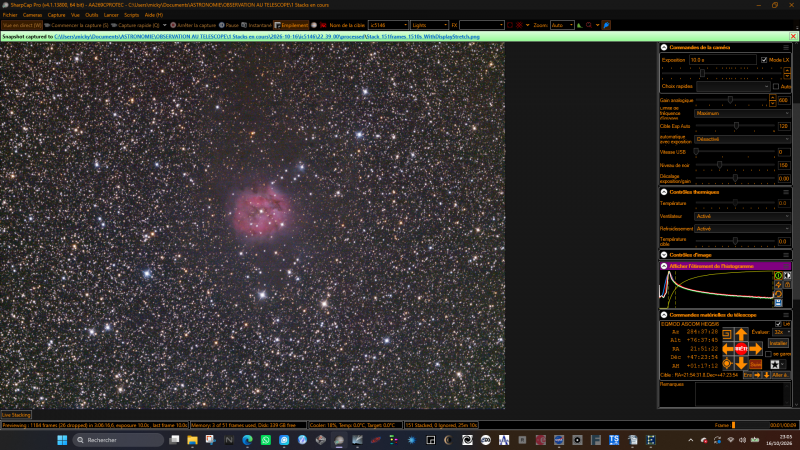The width and height of the screenshot is (800, 450).
Task: Toggle the Auto exposure checkbox
Action: [776, 86]
